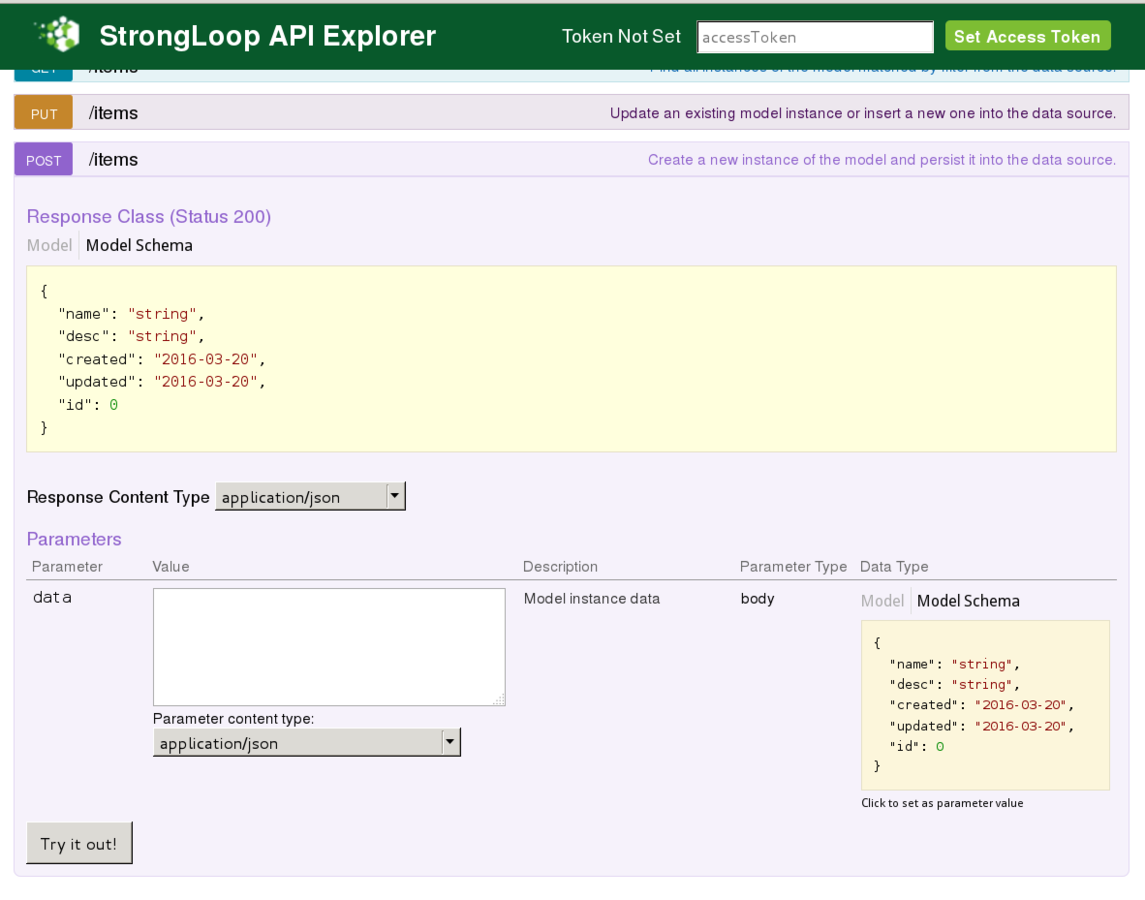The height and width of the screenshot is (900, 1145).
Task: Click the 'Response Class (Status 200)' heading
Action: [149, 217]
